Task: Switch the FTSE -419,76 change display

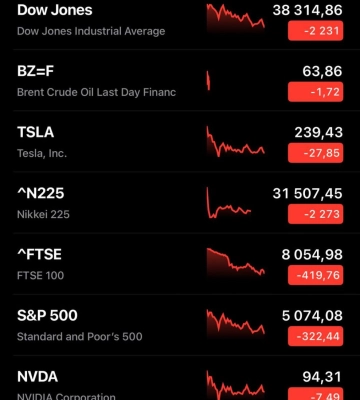Action: 315,275
